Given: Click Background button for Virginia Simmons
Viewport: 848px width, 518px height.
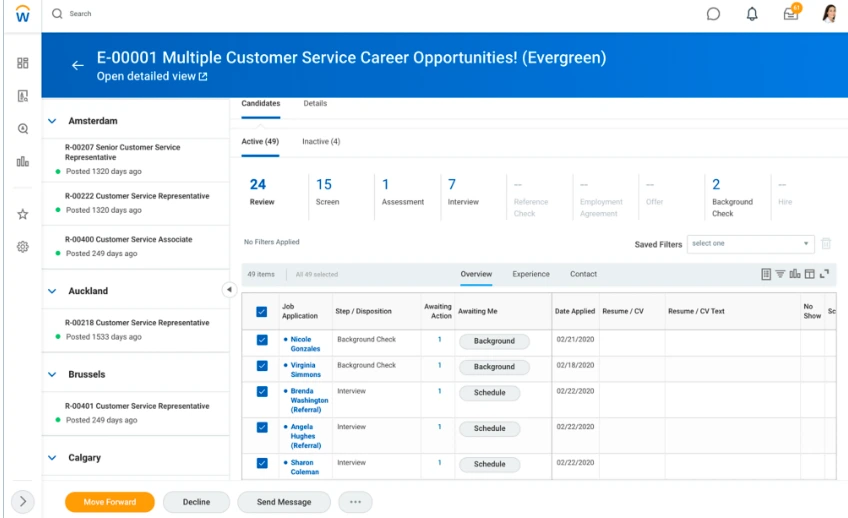Looking at the screenshot, I should [x=494, y=367].
